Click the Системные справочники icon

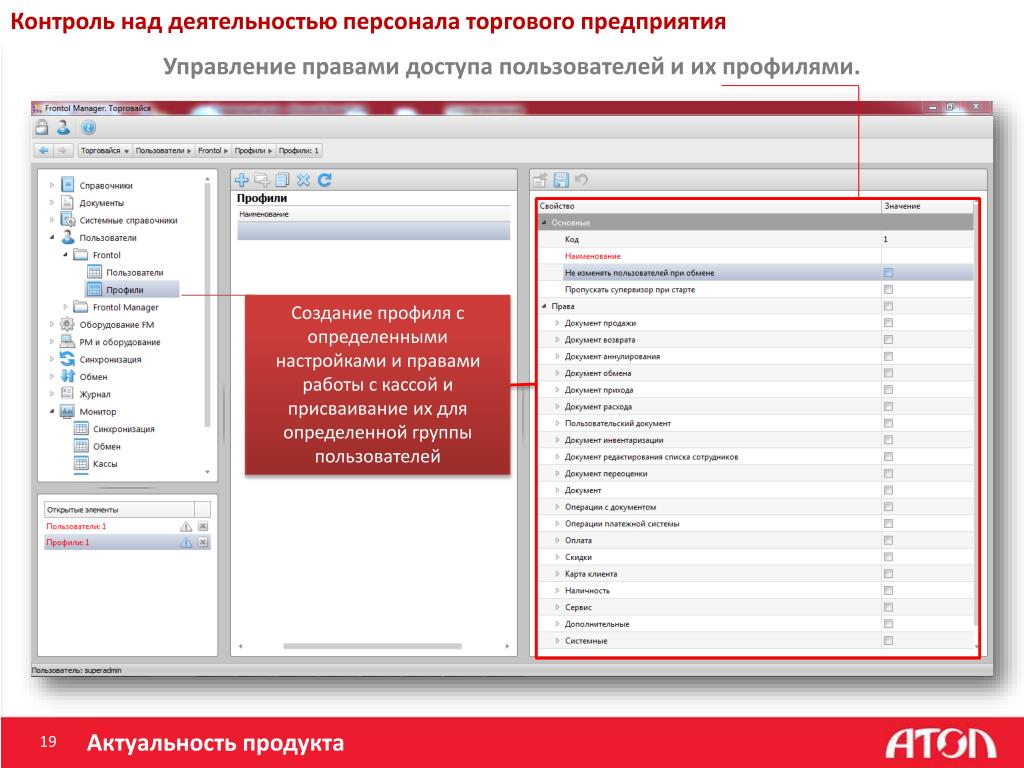tap(68, 220)
